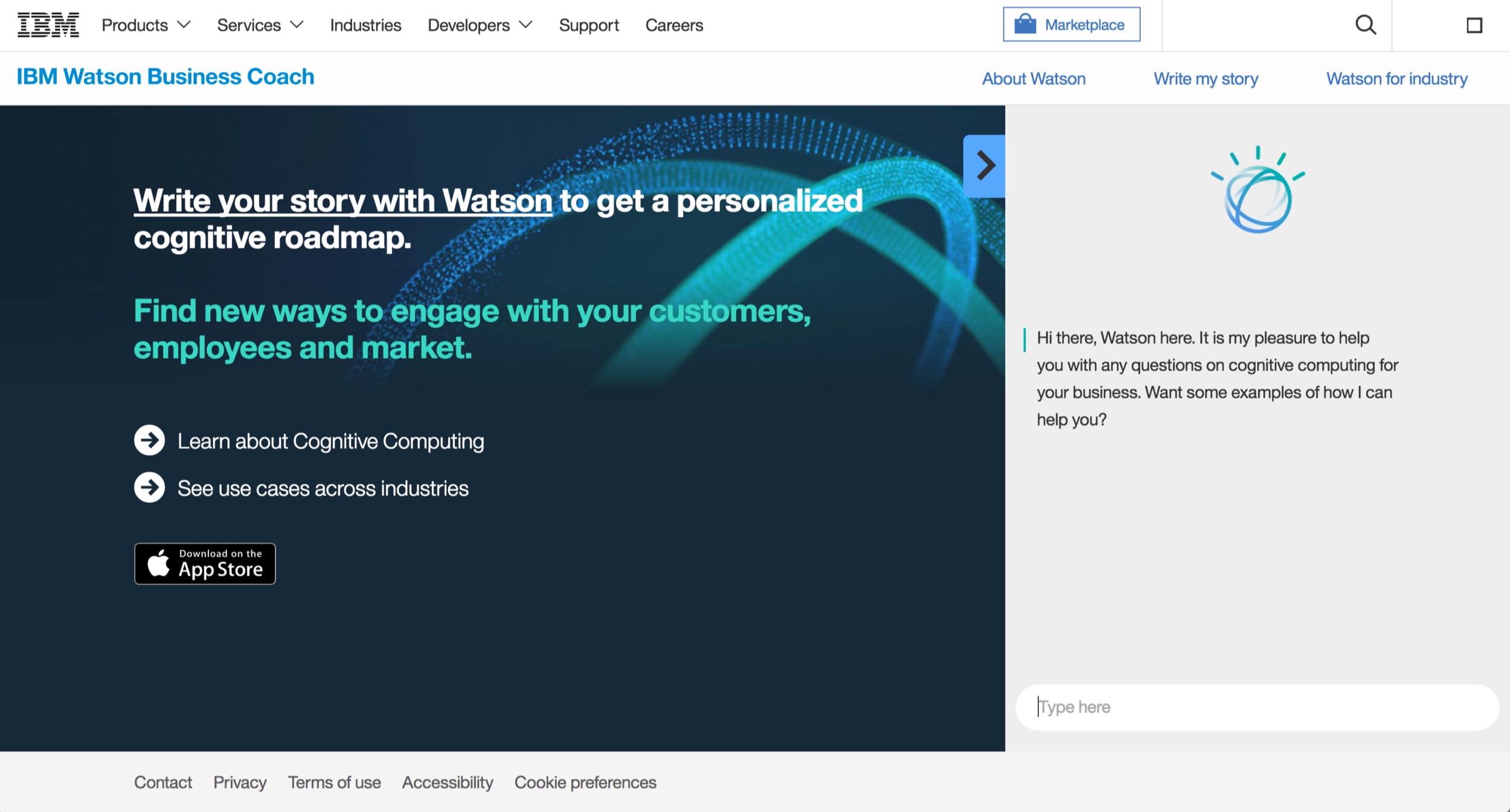
Task: Select Write my story tab
Action: tap(1206, 79)
